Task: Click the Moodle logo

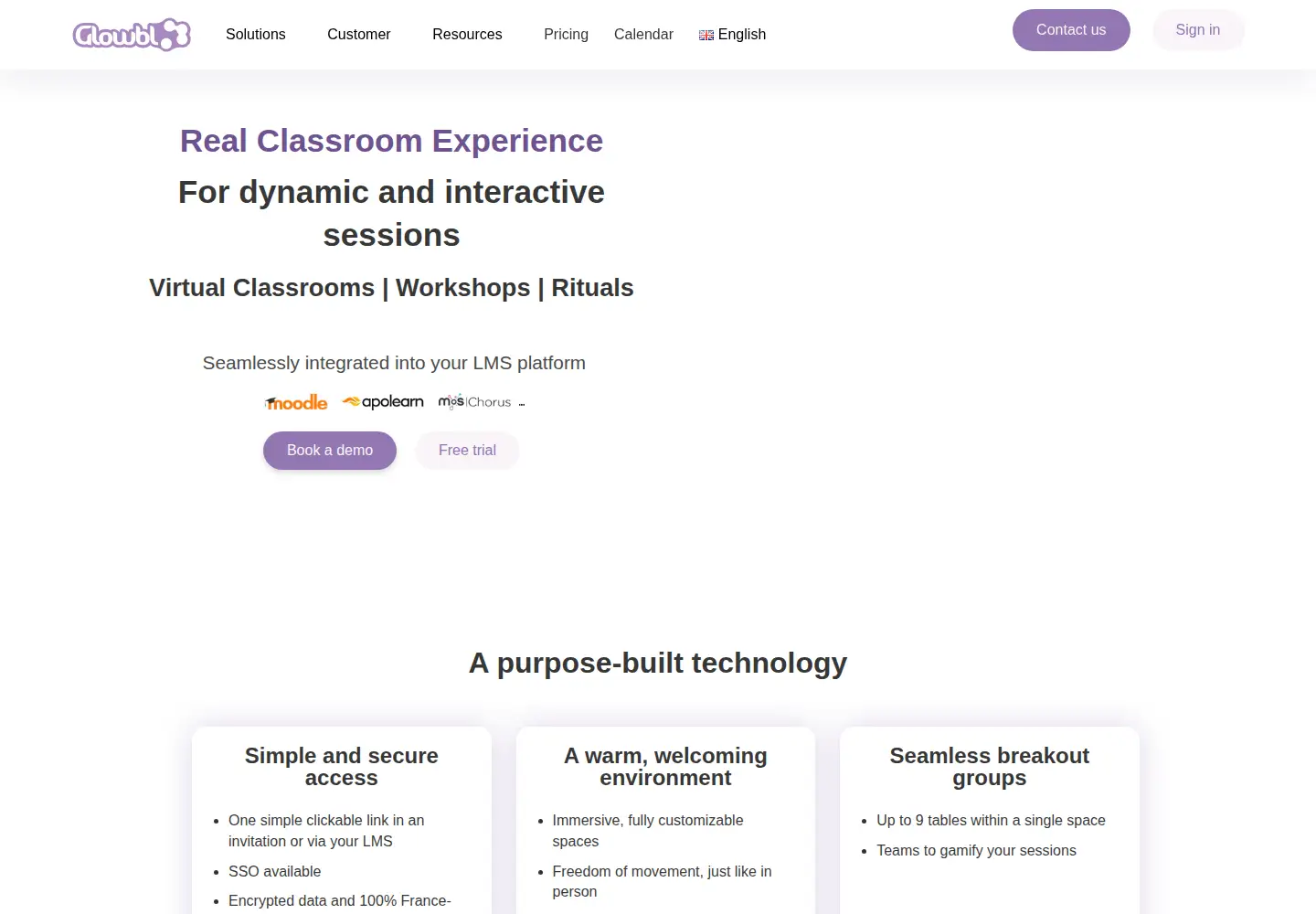Action: coord(296,402)
